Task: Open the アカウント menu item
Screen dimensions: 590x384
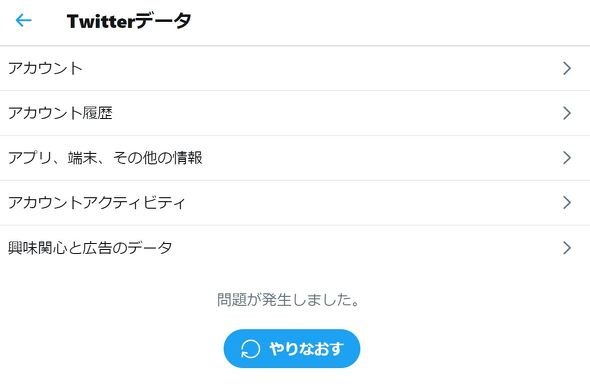Action: (x=295, y=68)
